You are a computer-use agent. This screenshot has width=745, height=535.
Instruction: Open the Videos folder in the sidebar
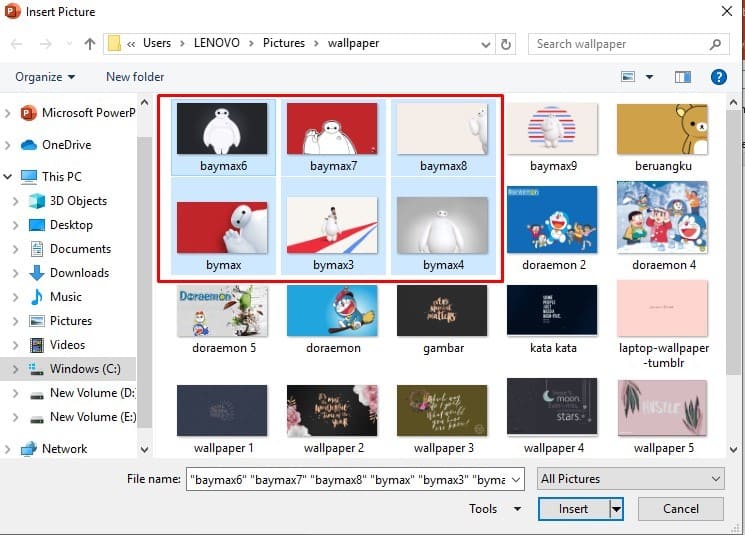coord(57,345)
